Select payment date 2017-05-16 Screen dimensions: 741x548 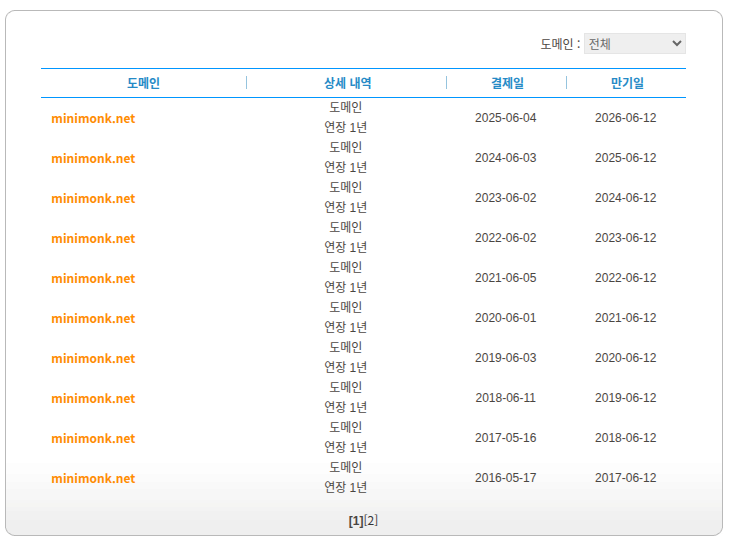pyautogui.click(x=506, y=438)
